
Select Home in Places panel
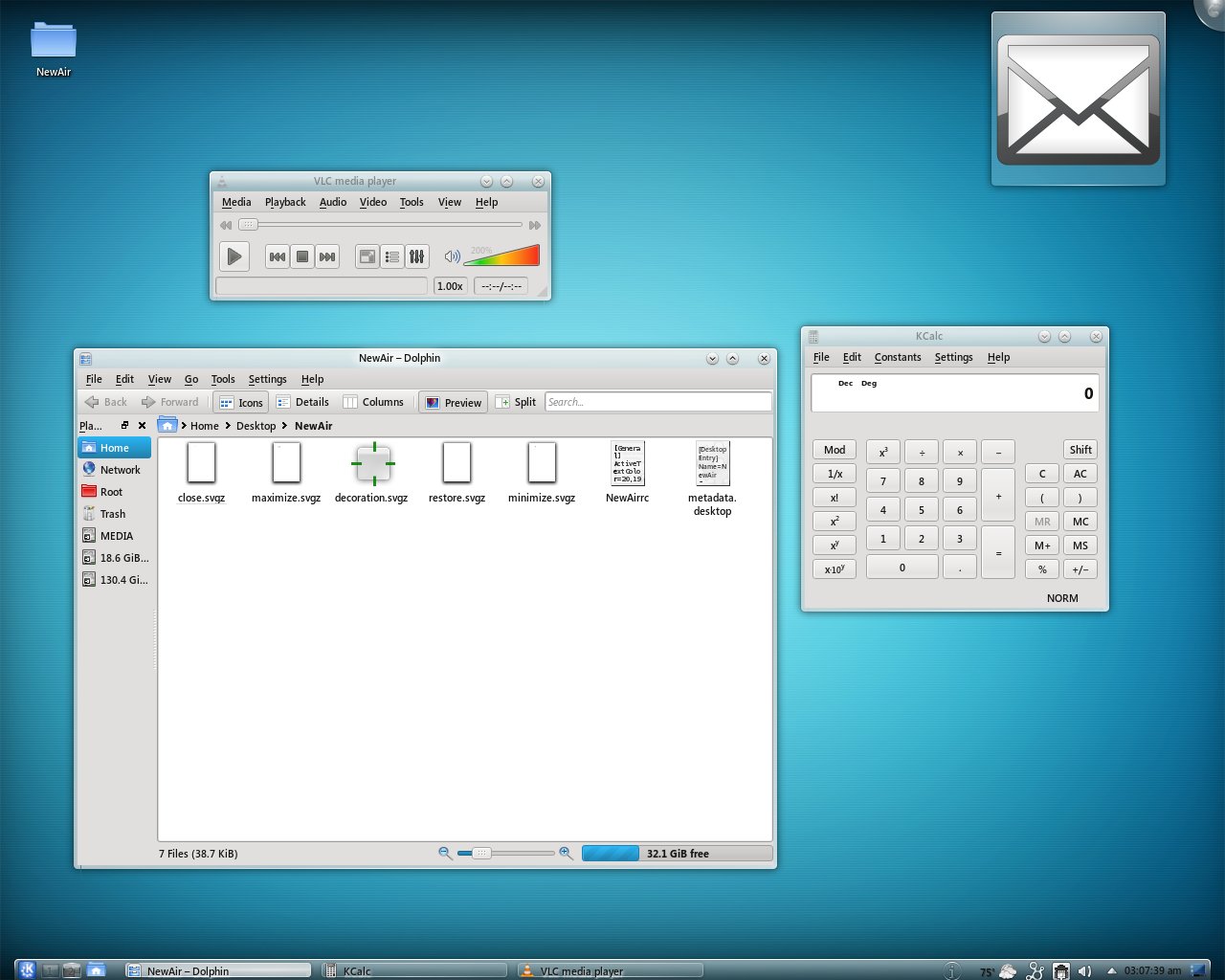[115, 448]
